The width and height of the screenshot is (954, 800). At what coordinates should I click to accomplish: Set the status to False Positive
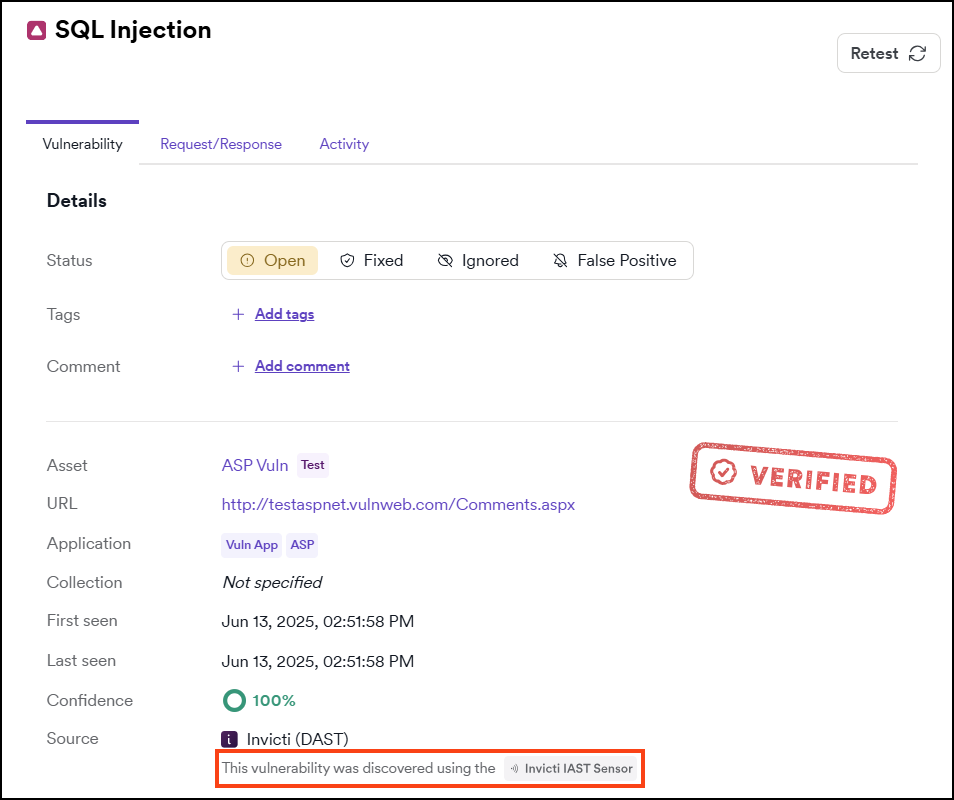(x=615, y=260)
